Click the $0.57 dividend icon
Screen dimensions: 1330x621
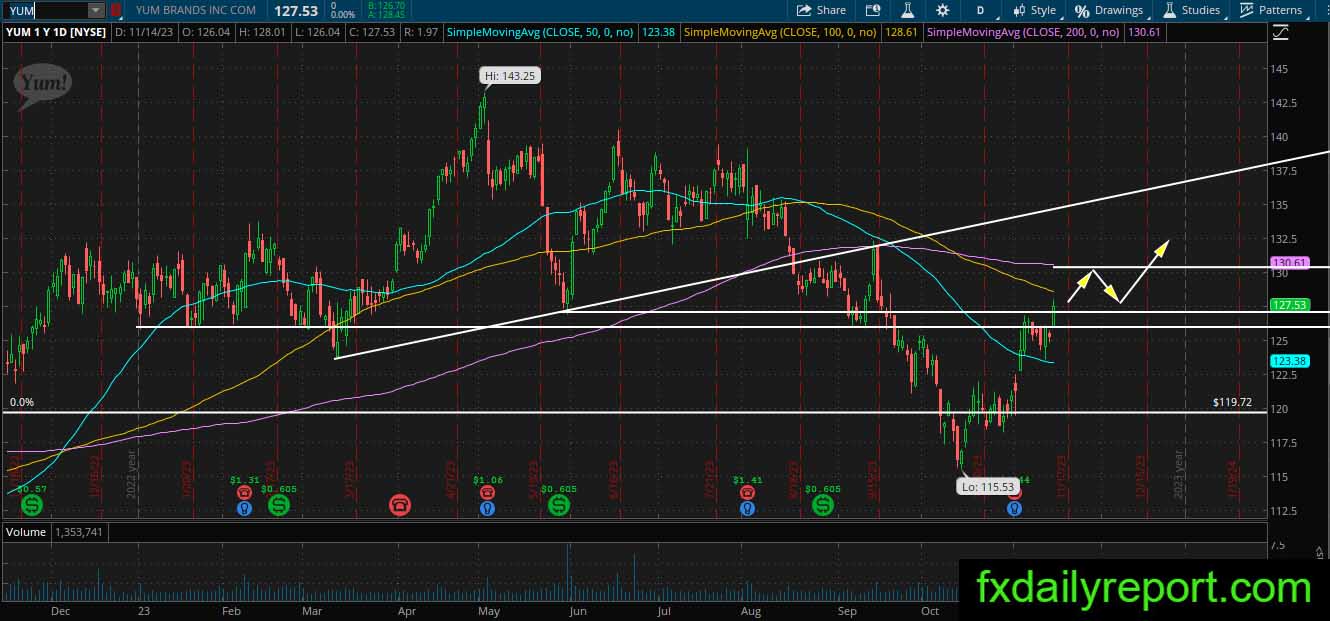coord(32,507)
